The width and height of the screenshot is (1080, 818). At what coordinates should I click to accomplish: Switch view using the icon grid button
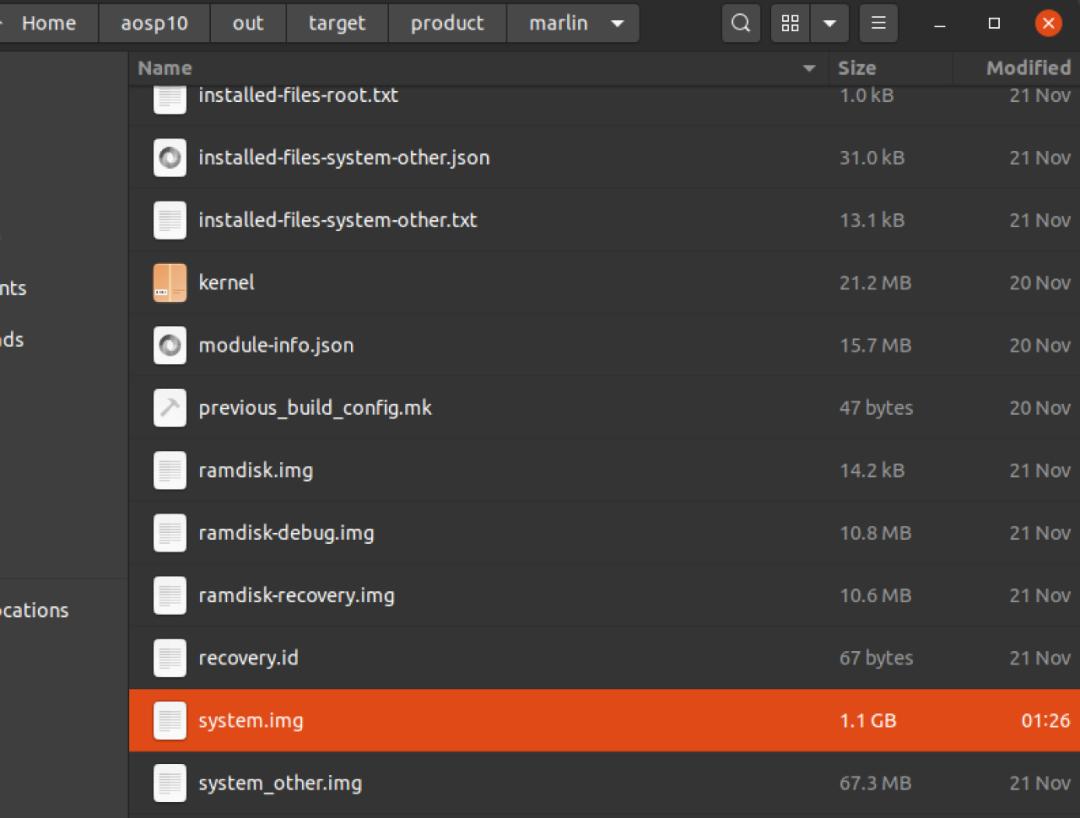tap(790, 23)
